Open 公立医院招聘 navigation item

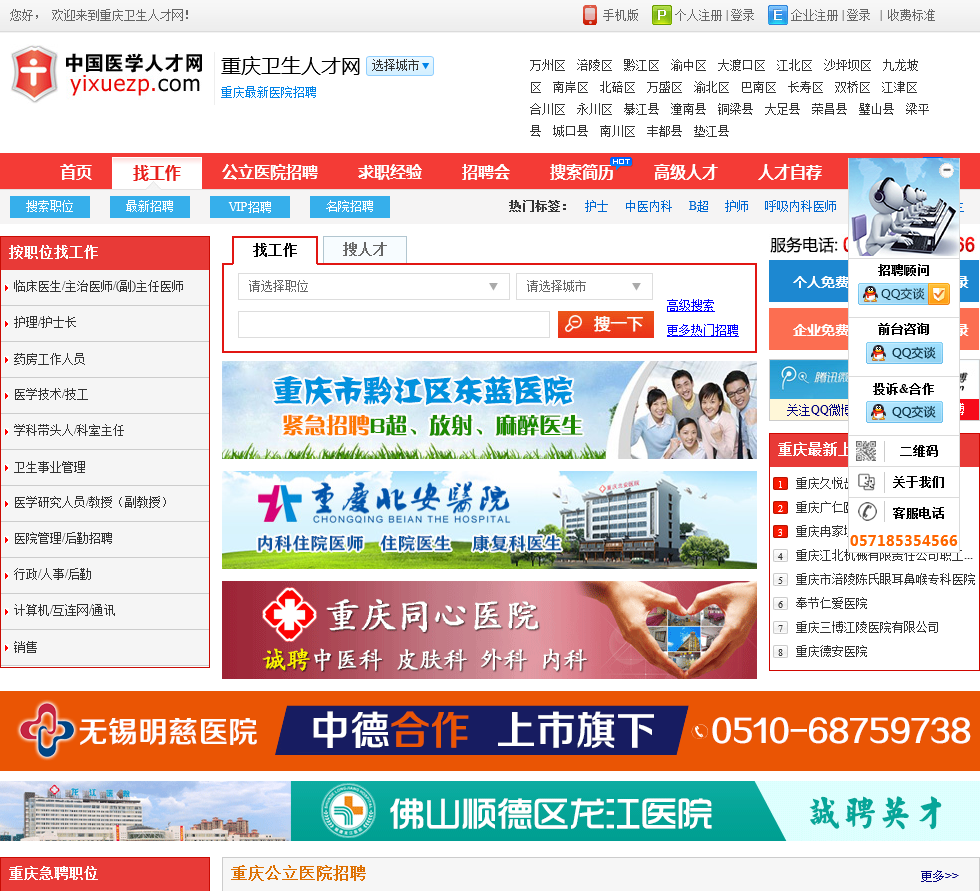tap(270, 172)
